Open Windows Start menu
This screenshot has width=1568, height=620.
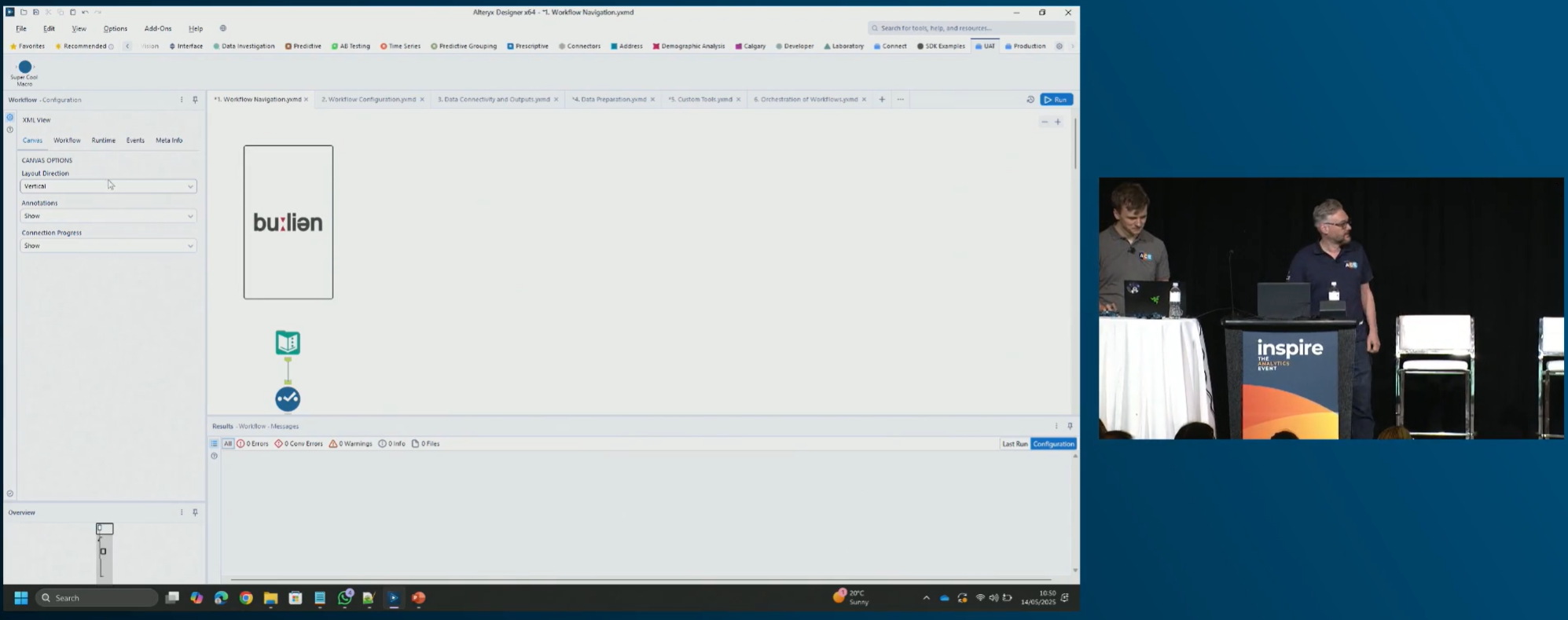coord(21,598)
